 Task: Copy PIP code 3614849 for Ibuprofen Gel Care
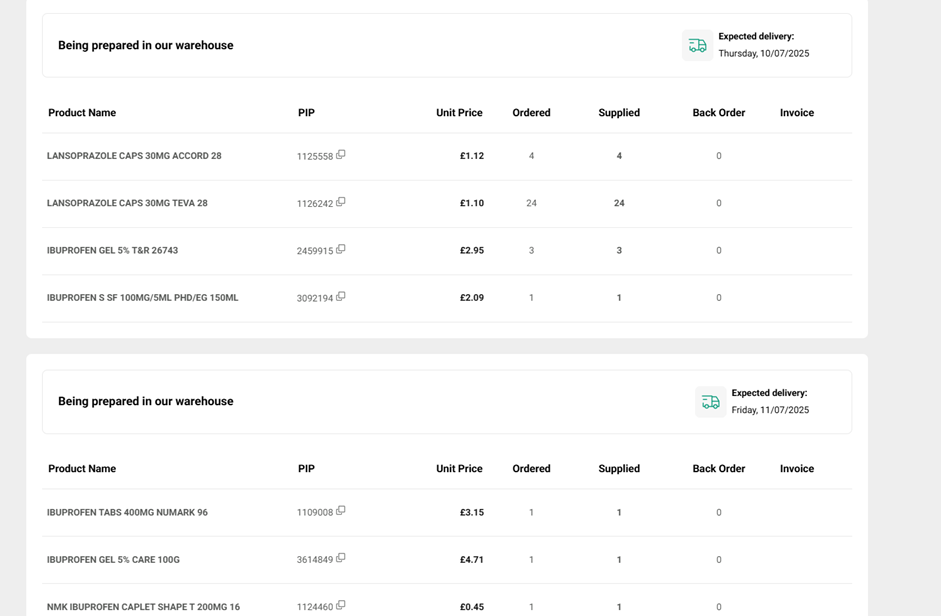click(x=341, y=558)
